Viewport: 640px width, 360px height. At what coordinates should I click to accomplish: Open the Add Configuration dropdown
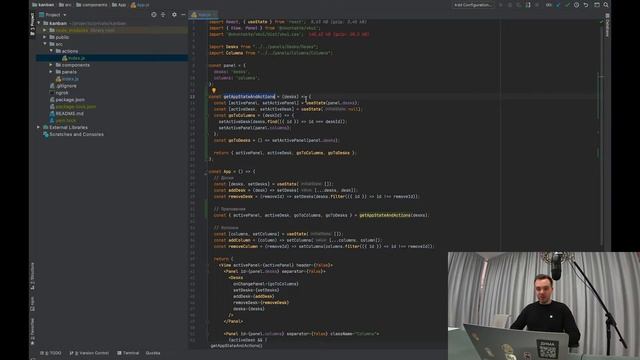coord(473,5)
